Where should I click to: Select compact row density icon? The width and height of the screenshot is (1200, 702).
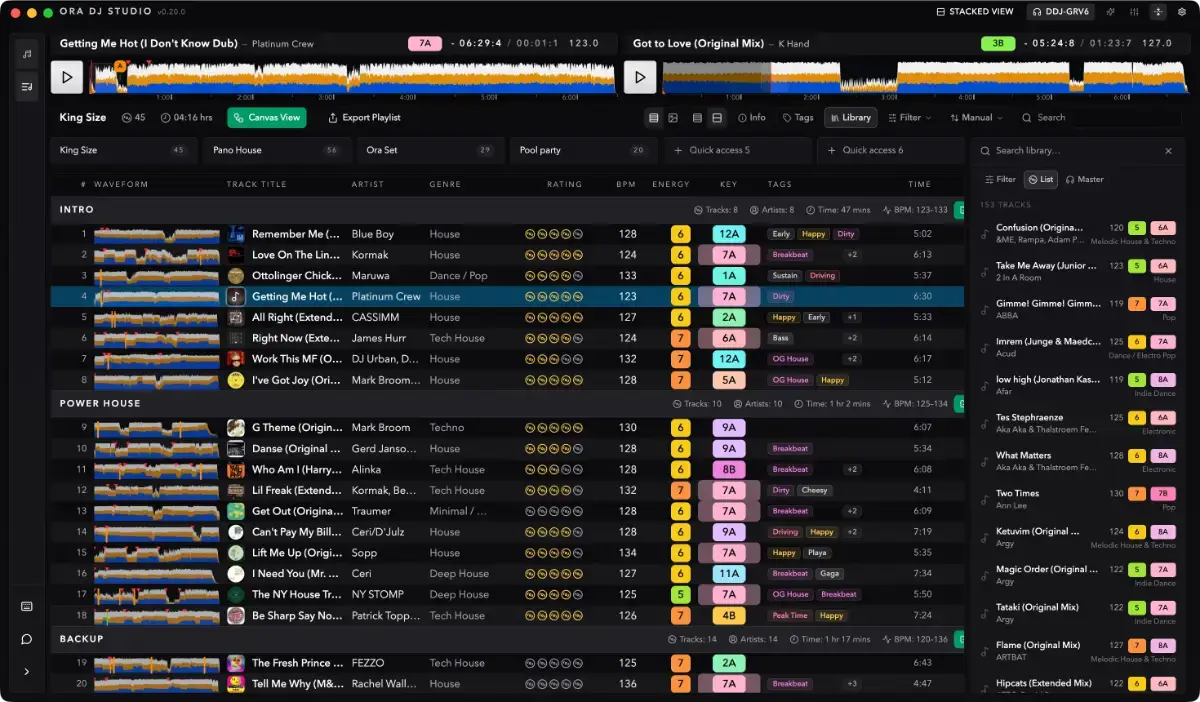point(697,117)
